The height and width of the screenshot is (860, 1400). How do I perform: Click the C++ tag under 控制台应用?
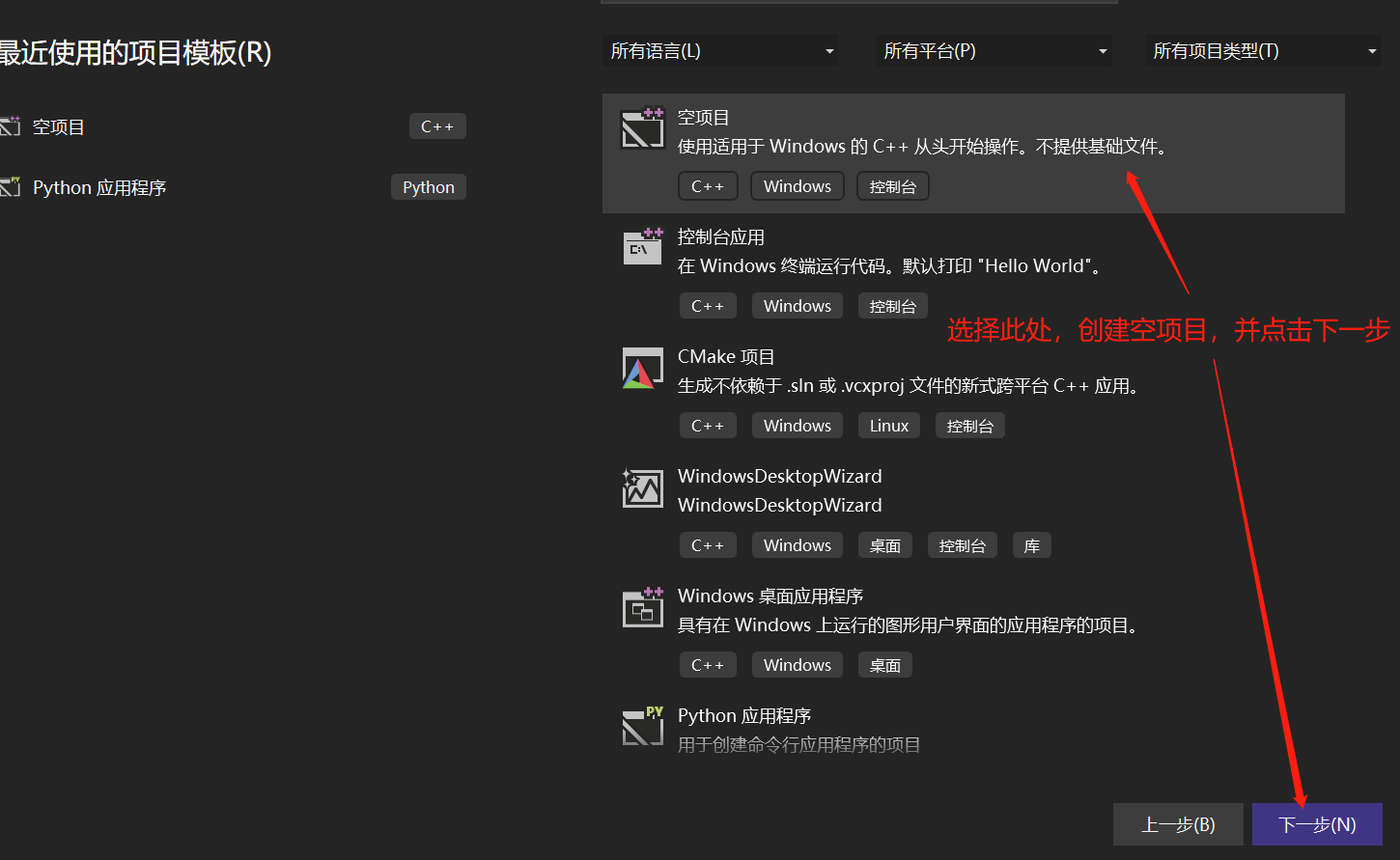pos(708,306)
